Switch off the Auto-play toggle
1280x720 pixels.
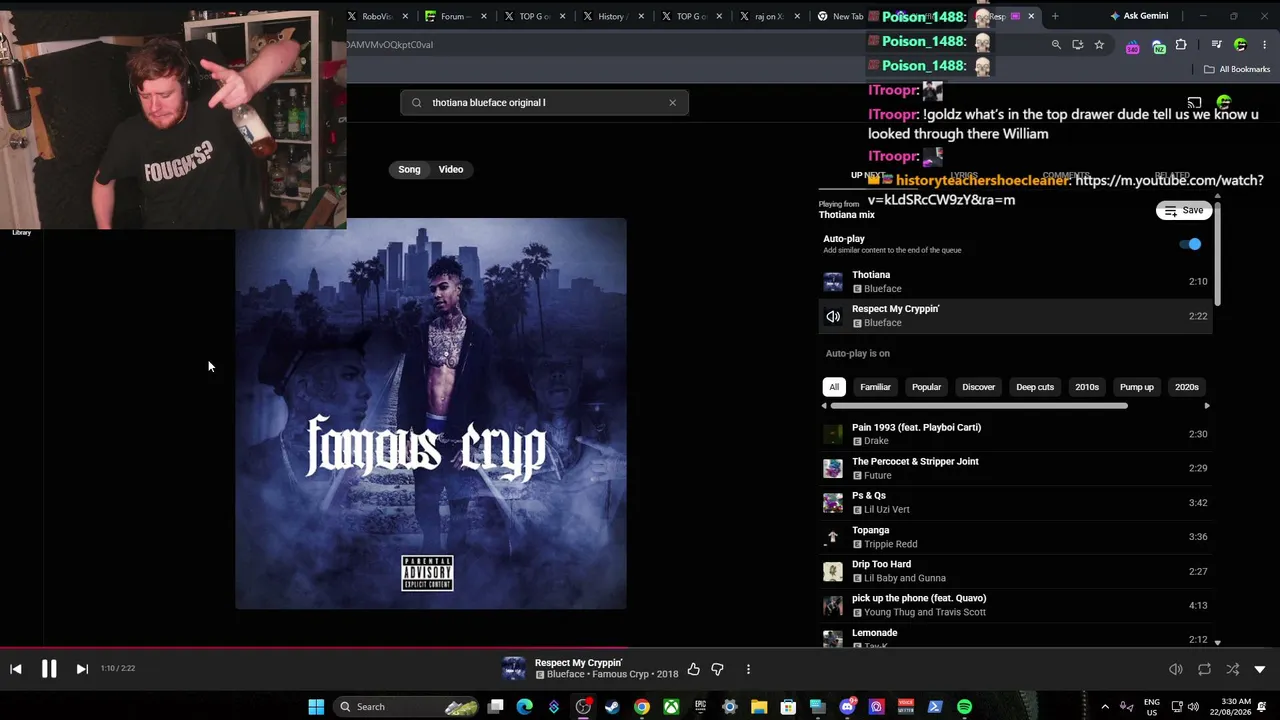[x=1190, y=244]
